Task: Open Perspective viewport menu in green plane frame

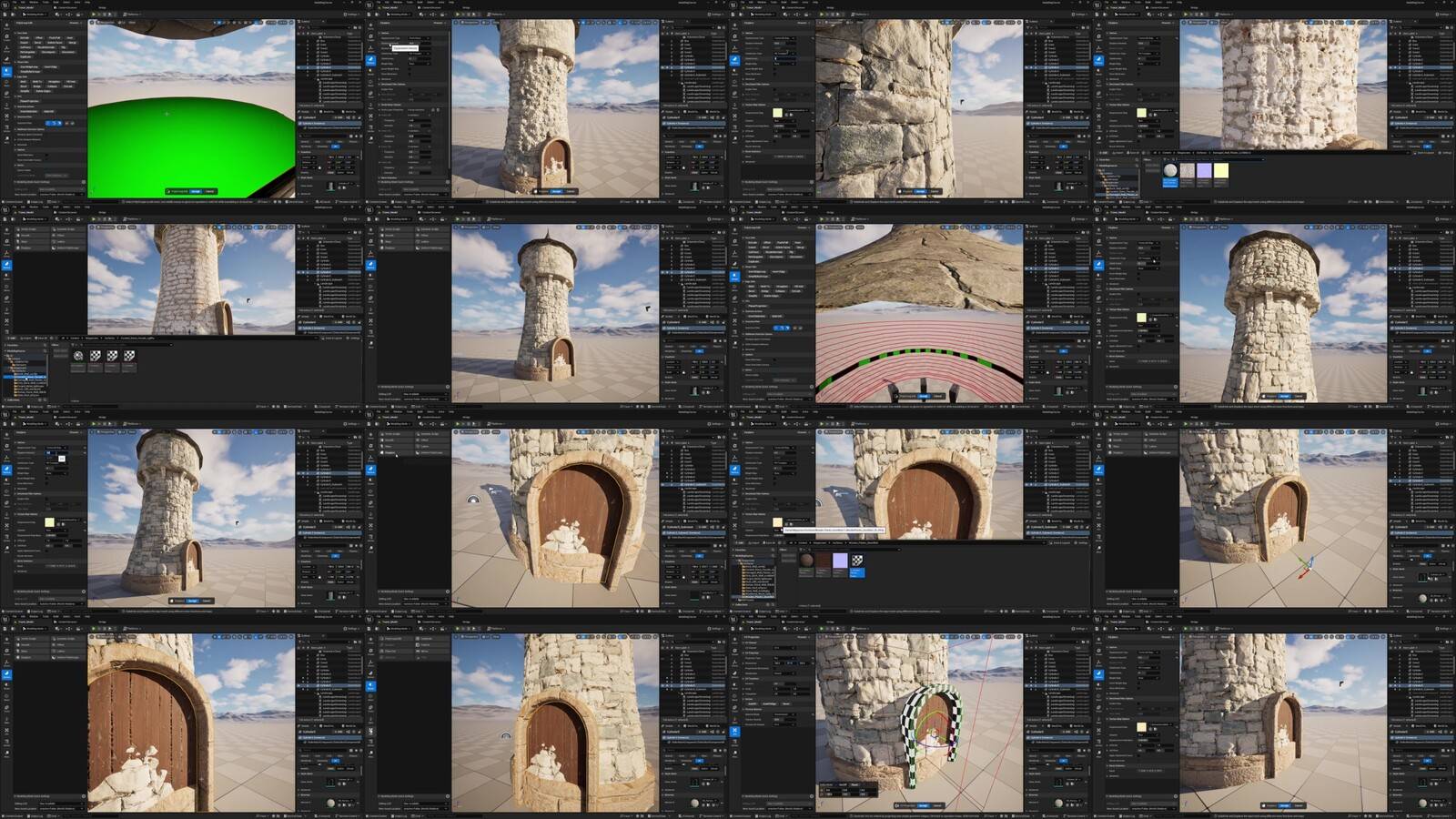Action: pos(106,23)
